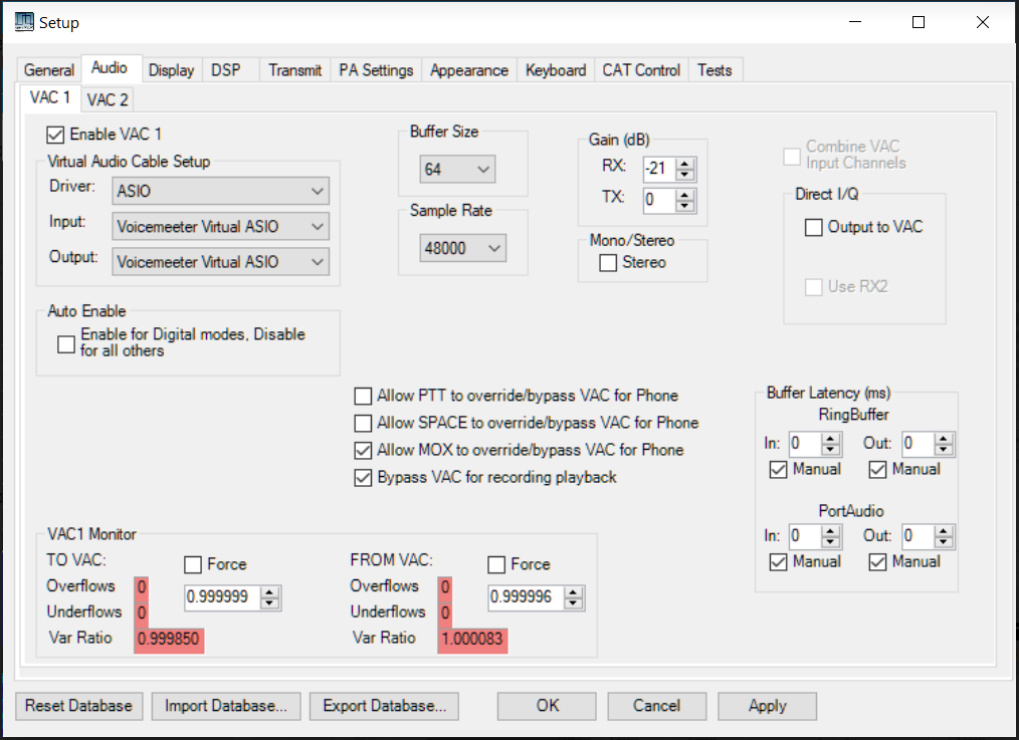
Task: Open the Driver dropdown showing ASIO
Action: (220, 191)
